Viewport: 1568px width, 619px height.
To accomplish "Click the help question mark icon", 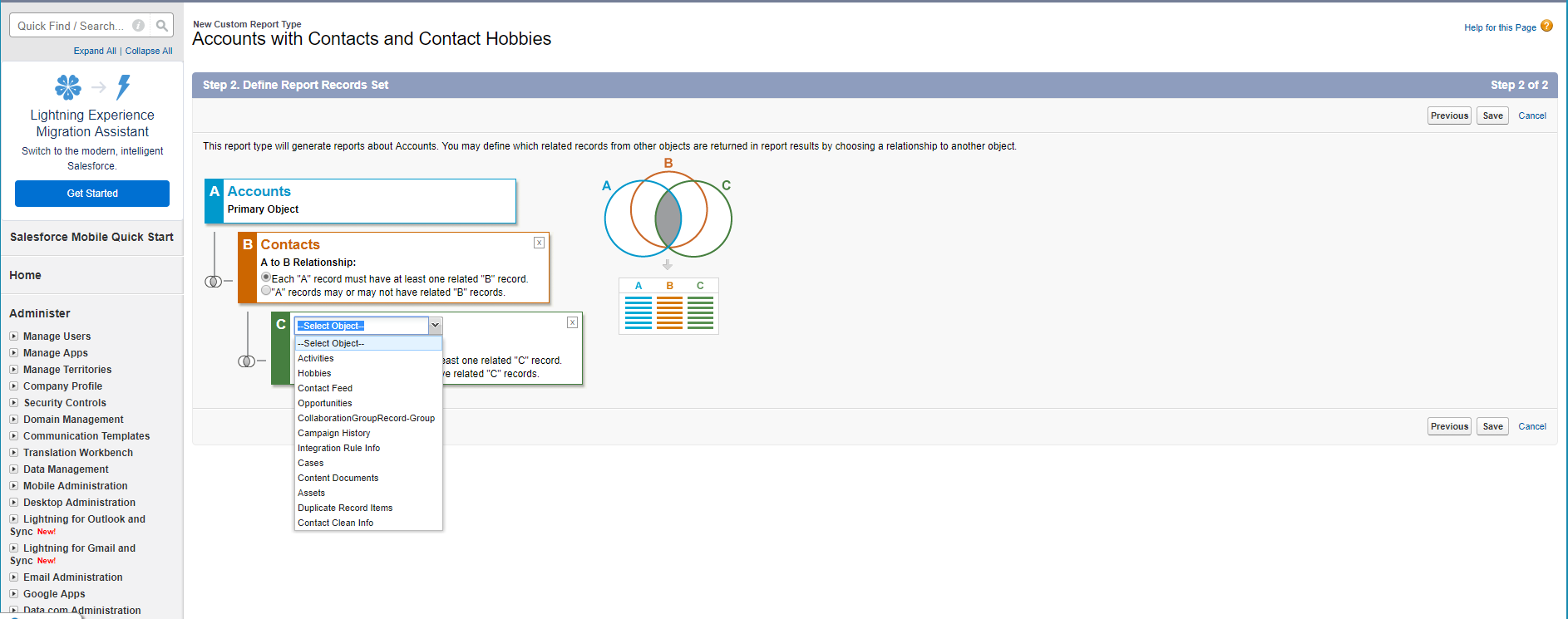I will [1546, 26].
